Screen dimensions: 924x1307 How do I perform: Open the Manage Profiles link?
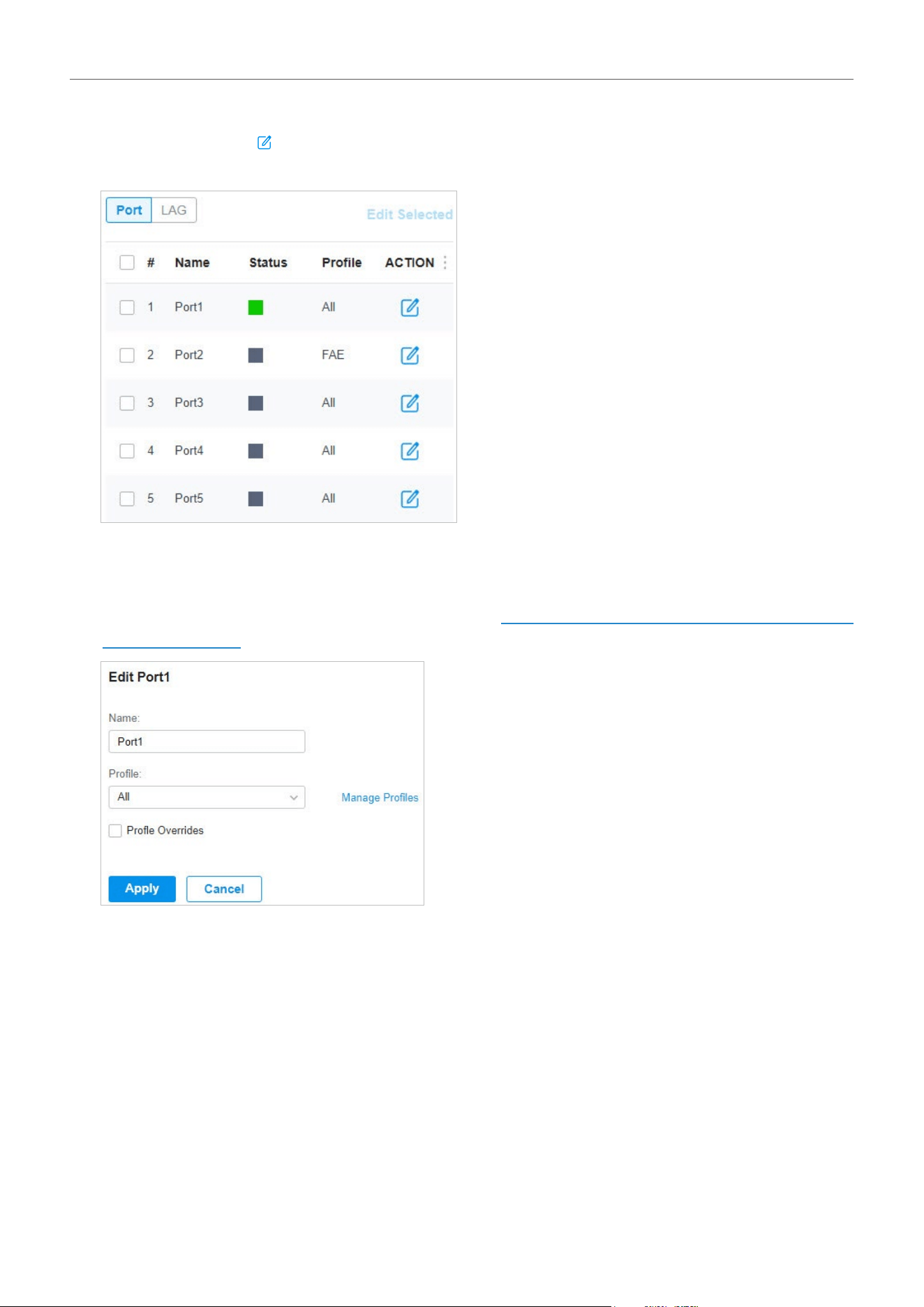[380, 797]
